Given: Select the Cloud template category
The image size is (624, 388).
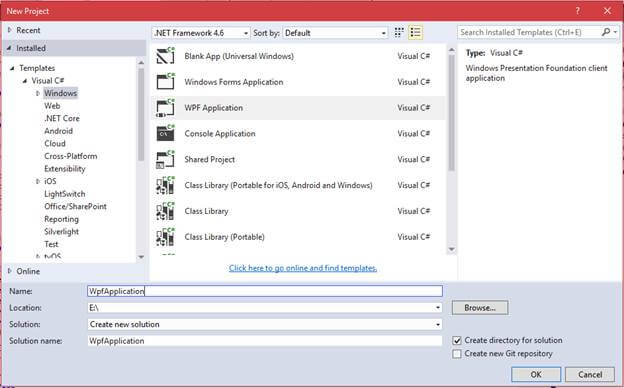Looking at the screenshot, I should [55, 144].
